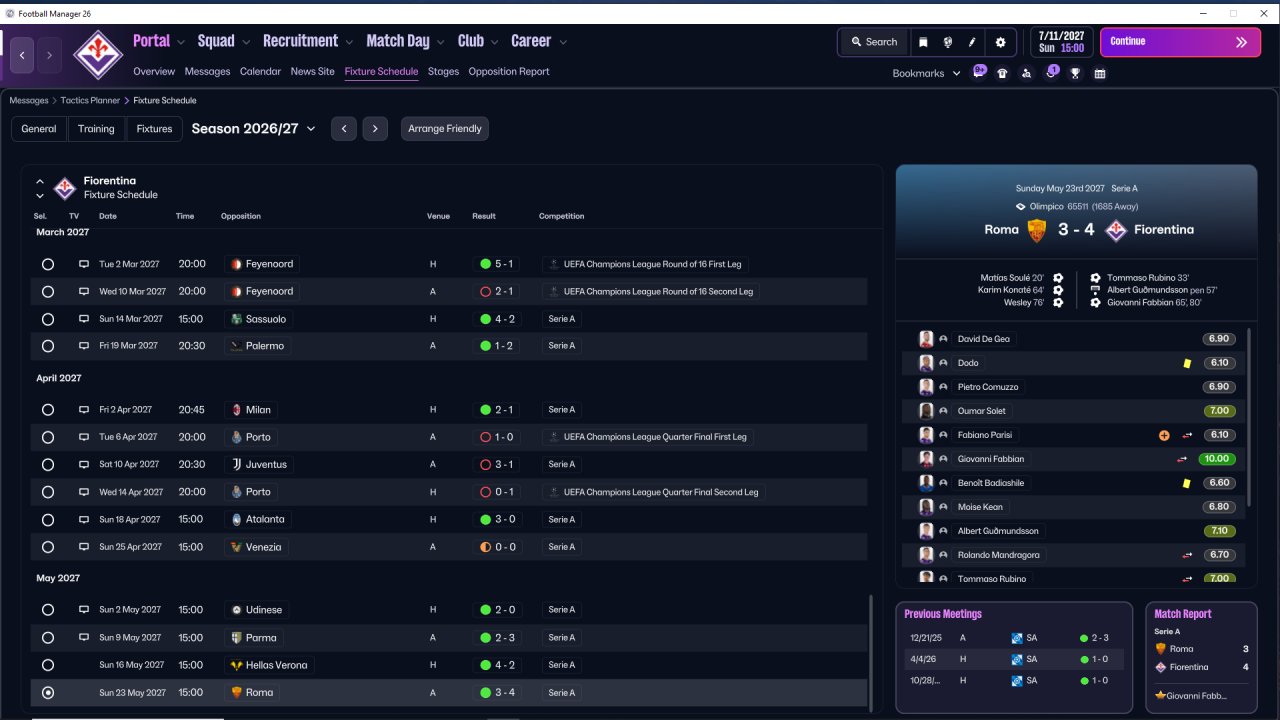Expand the Club menu dropdown

494,42
